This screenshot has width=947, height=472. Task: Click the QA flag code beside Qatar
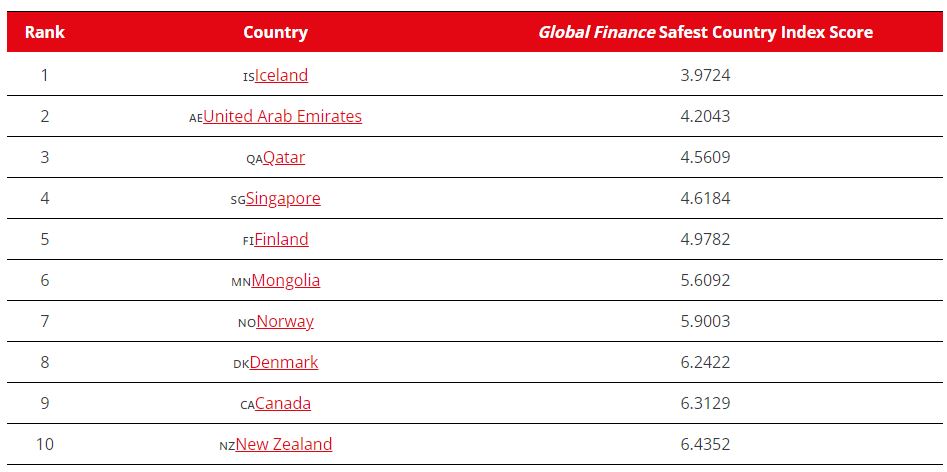point(254,159)
